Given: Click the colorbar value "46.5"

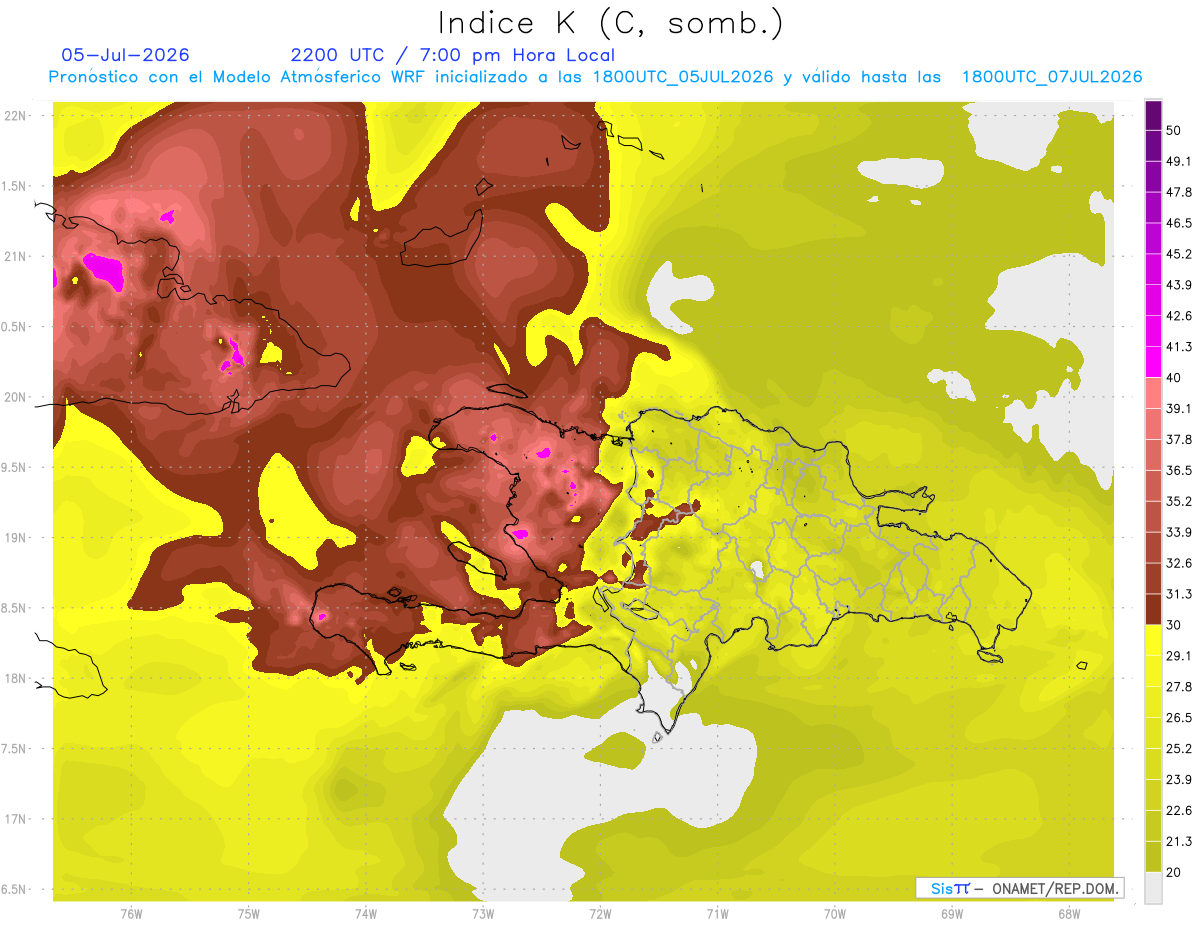Looking at the screenshot, I should click(1178, 223).
